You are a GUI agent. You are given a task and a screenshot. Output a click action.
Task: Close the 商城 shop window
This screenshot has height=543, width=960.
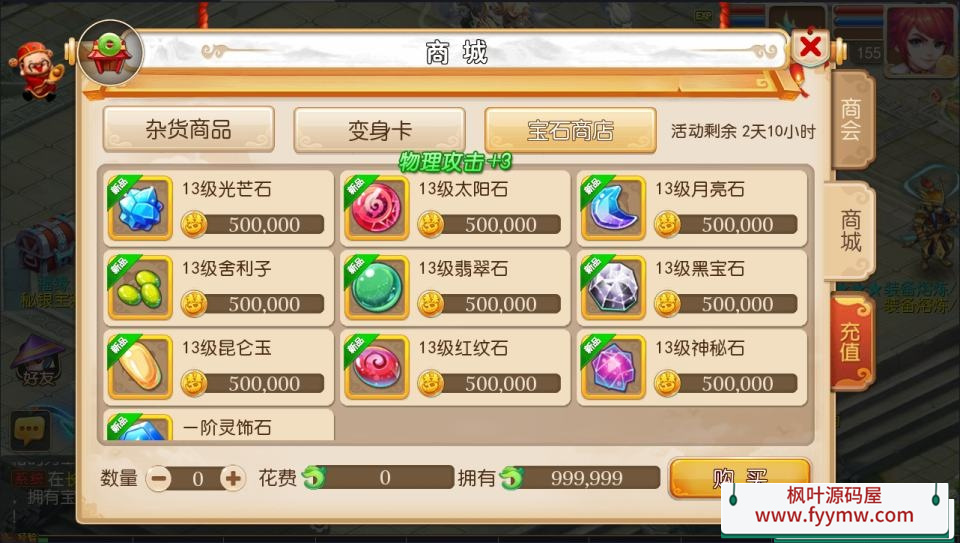click(811, 47)
